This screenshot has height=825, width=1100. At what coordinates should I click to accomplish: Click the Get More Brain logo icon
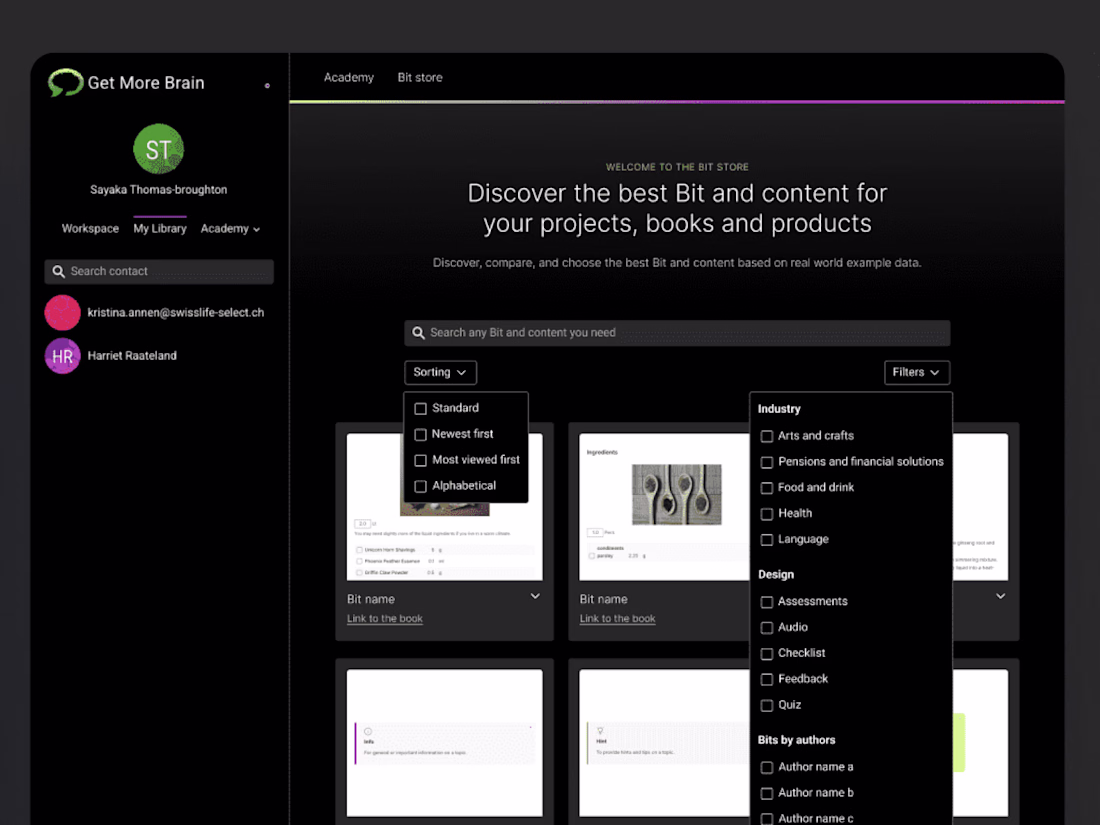(65, 82)
